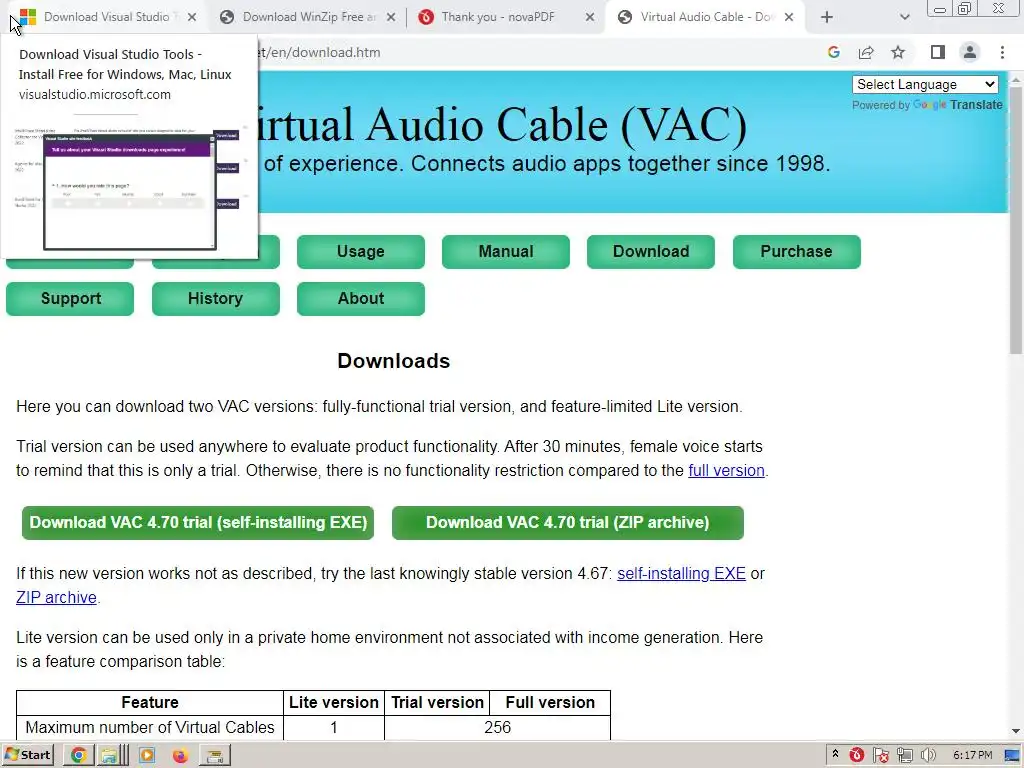Launch Firefox from the taskbar
The height and width of the screenshot is (768, 1024).
(180, 756)
